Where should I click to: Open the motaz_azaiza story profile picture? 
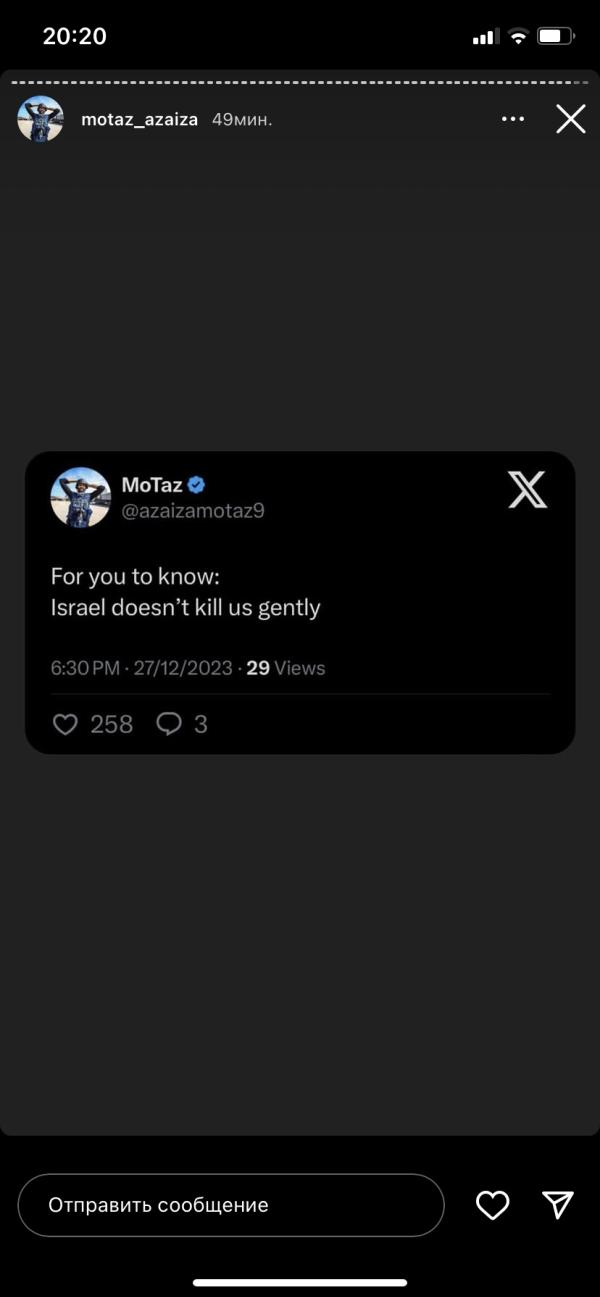tap(40, 119)
